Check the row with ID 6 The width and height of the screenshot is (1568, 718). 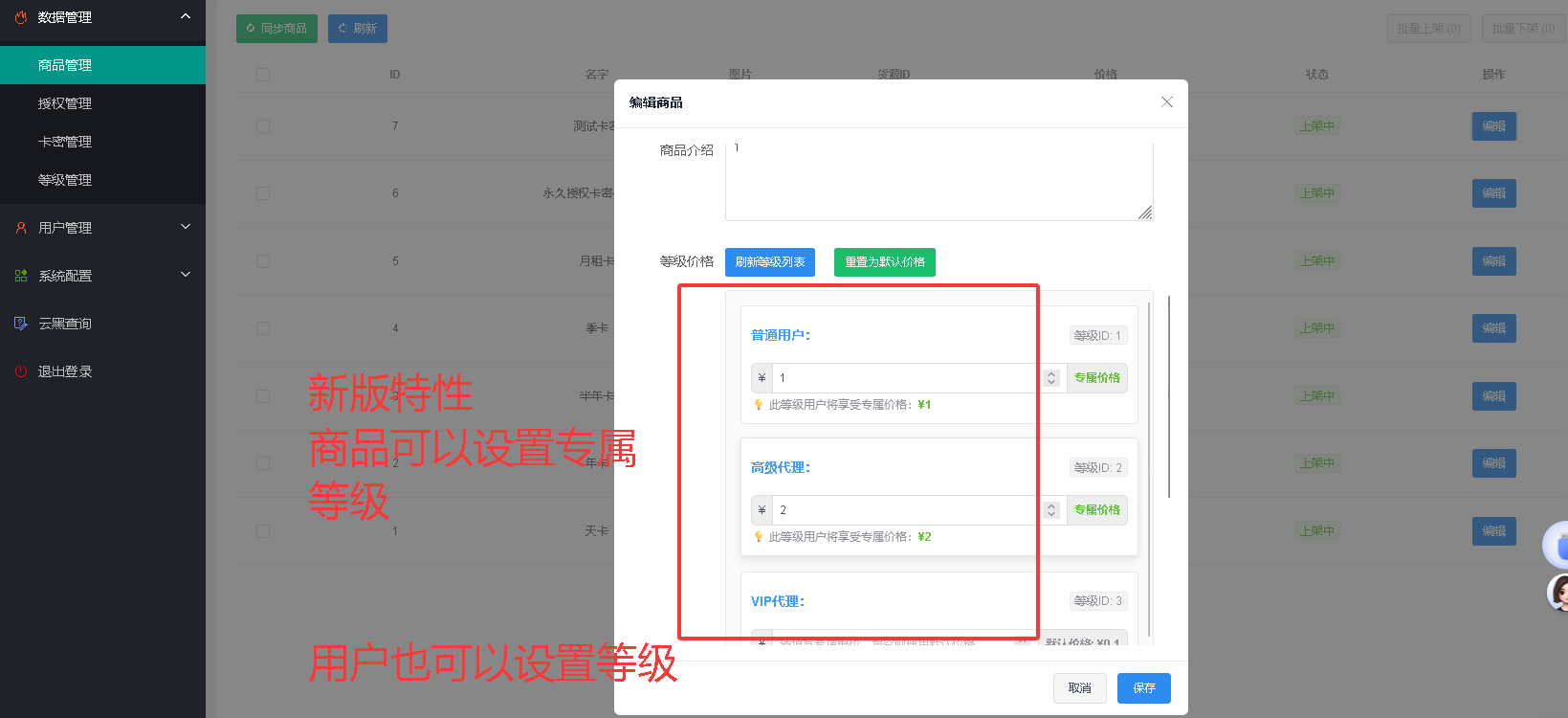point(263,193)
